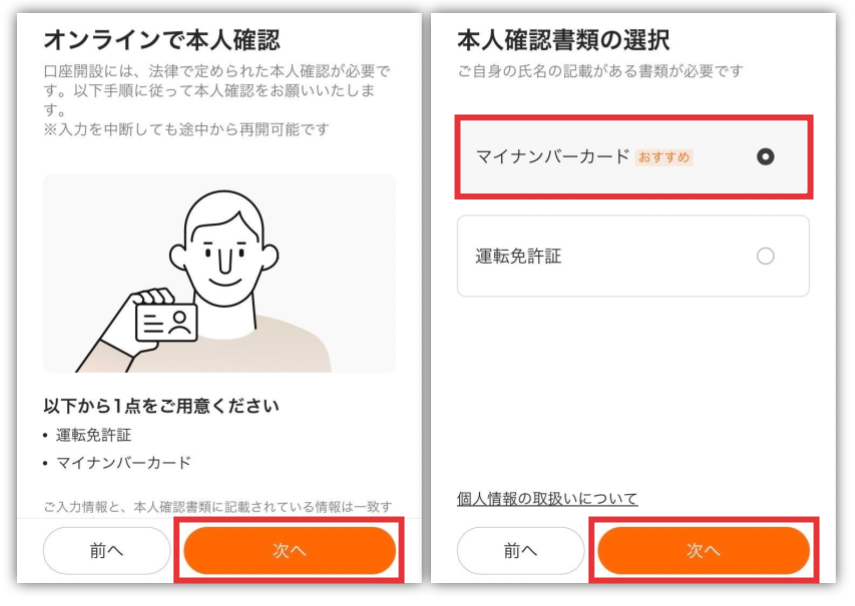Go back with 前へ on the オンラインで本人確認 screen
Image resolution: width=855 pixels, height=606 pixels.
(x=107, y=550)
